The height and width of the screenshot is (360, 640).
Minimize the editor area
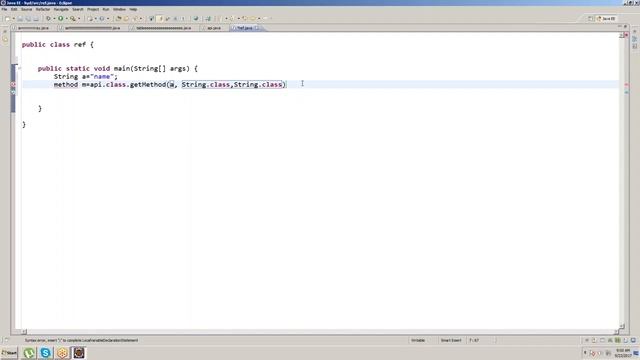619,27
